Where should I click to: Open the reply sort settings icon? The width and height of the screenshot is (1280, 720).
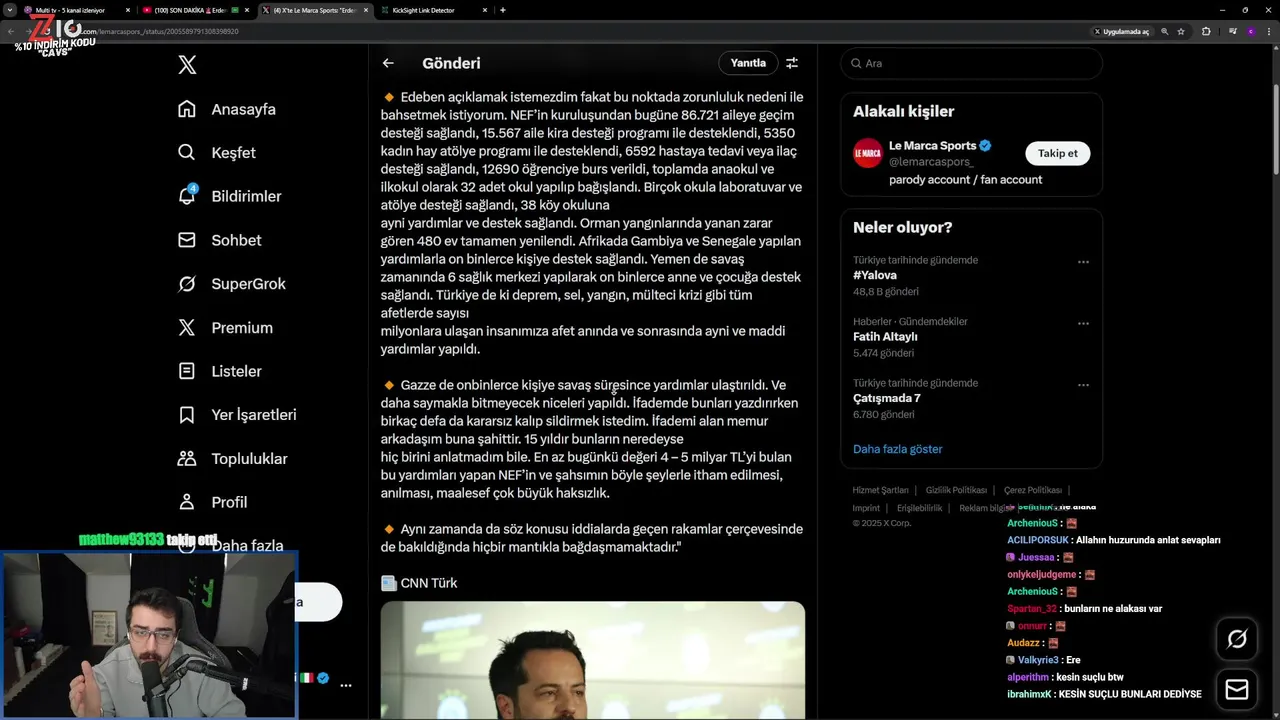[792, 63]
